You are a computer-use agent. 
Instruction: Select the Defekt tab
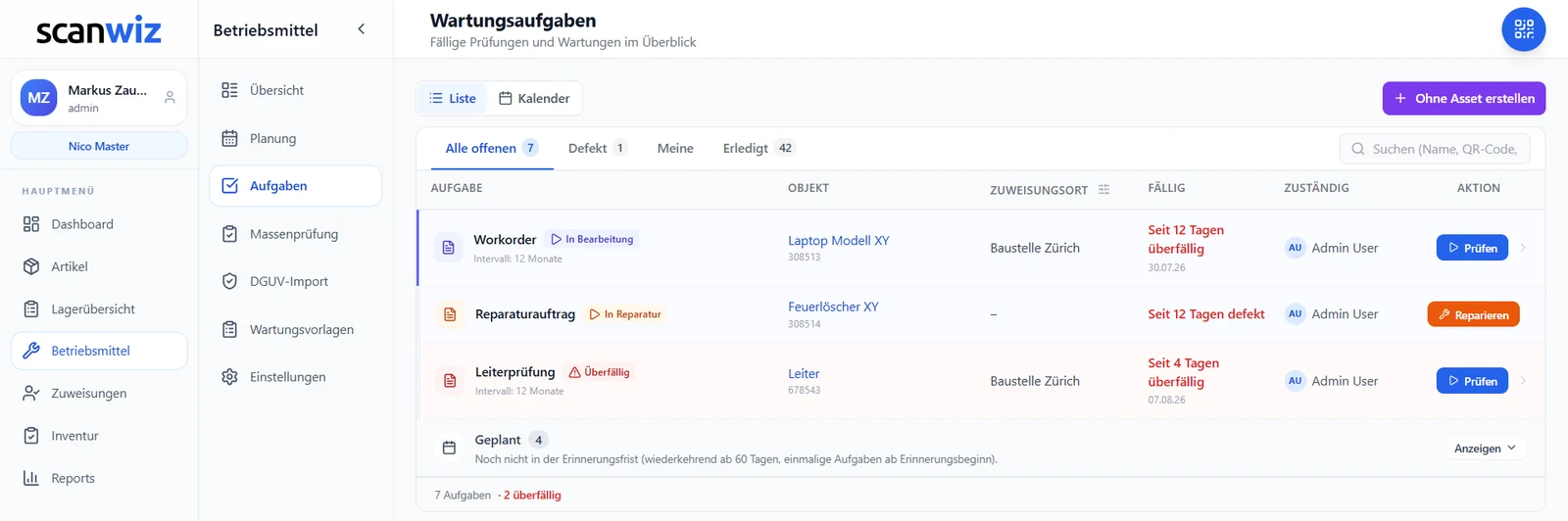click(x=597, y=148)
